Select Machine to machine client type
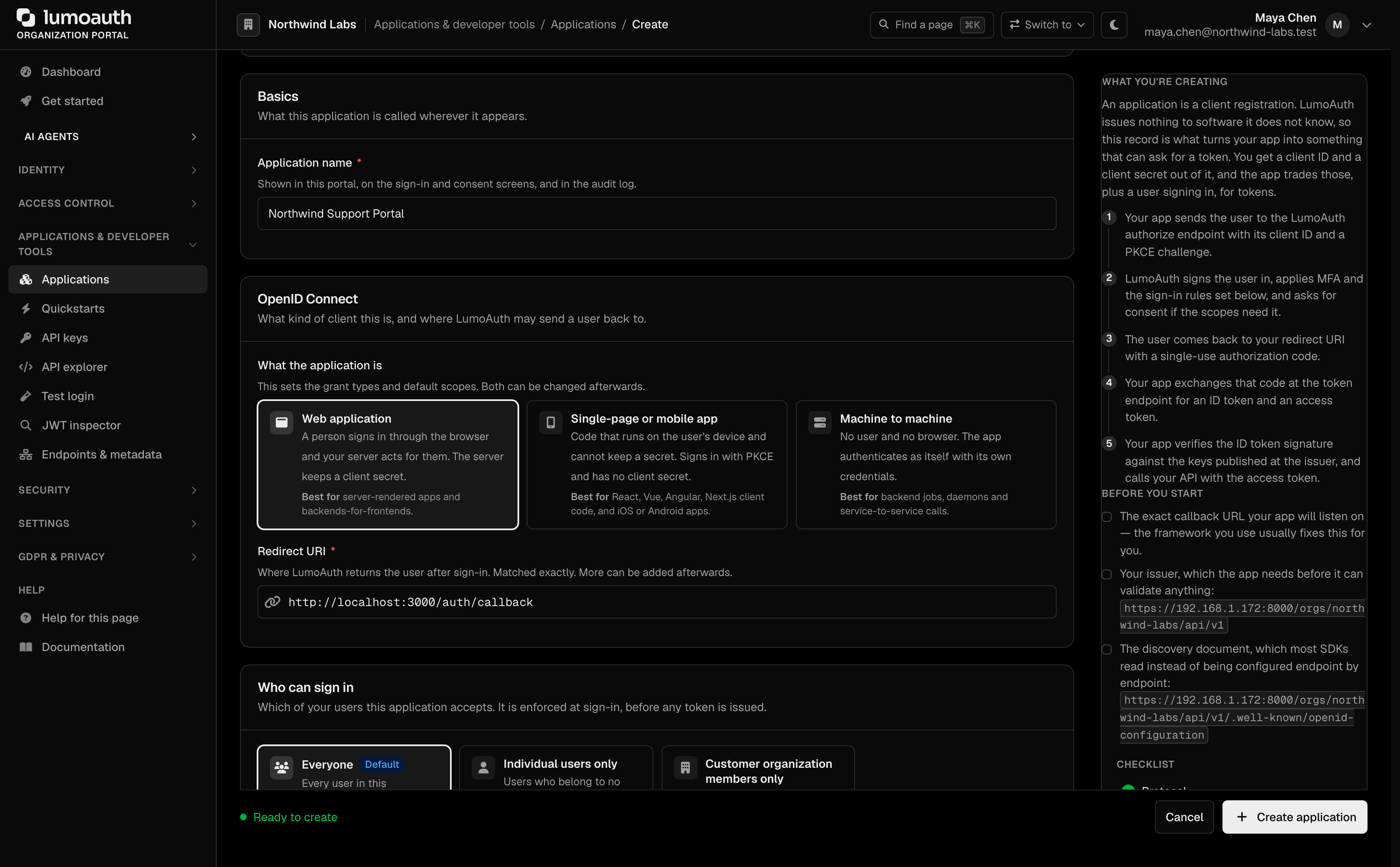This screenshot has width=1400, height=867. click(926, 464)
